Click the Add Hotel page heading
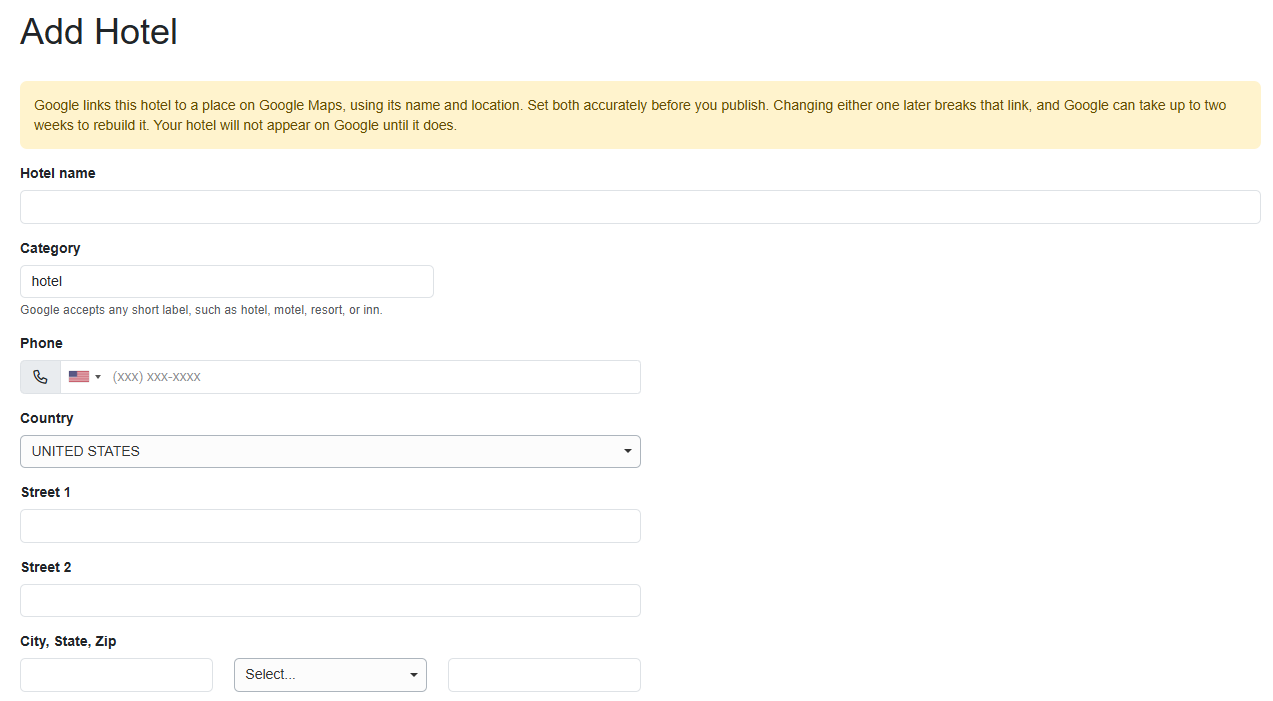 click(99, 32)
